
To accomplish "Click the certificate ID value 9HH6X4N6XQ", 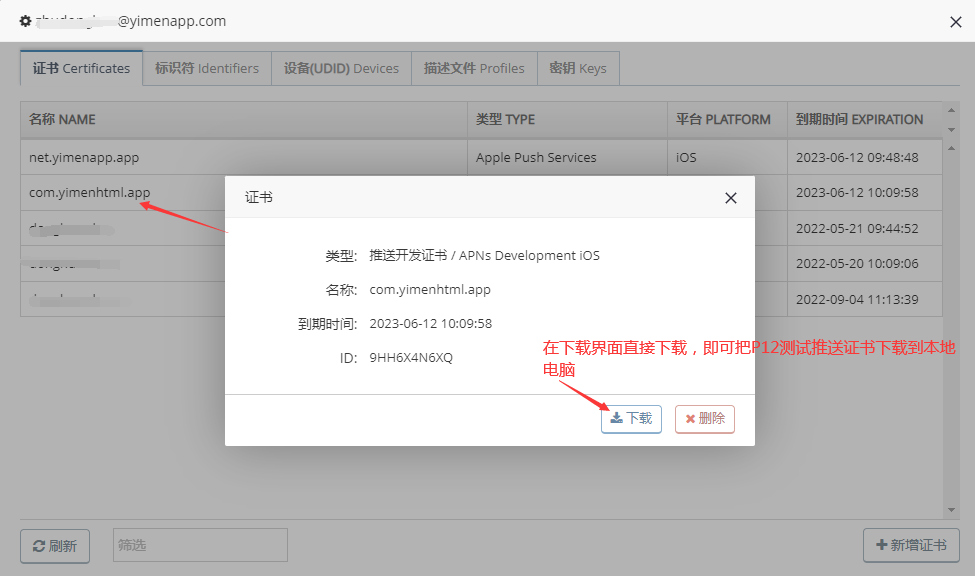I will (411, 358).
